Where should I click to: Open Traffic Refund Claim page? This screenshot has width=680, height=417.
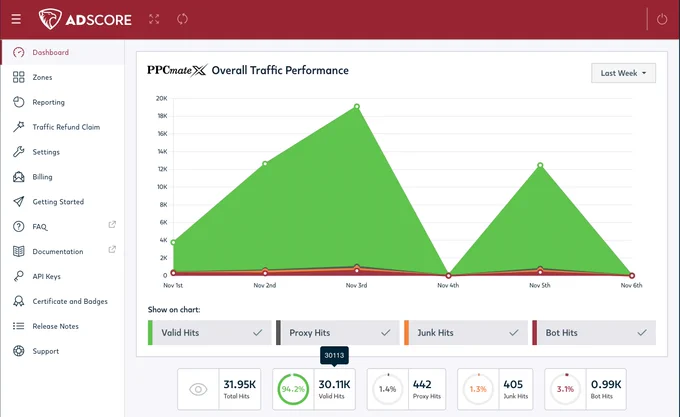[62, 127]
